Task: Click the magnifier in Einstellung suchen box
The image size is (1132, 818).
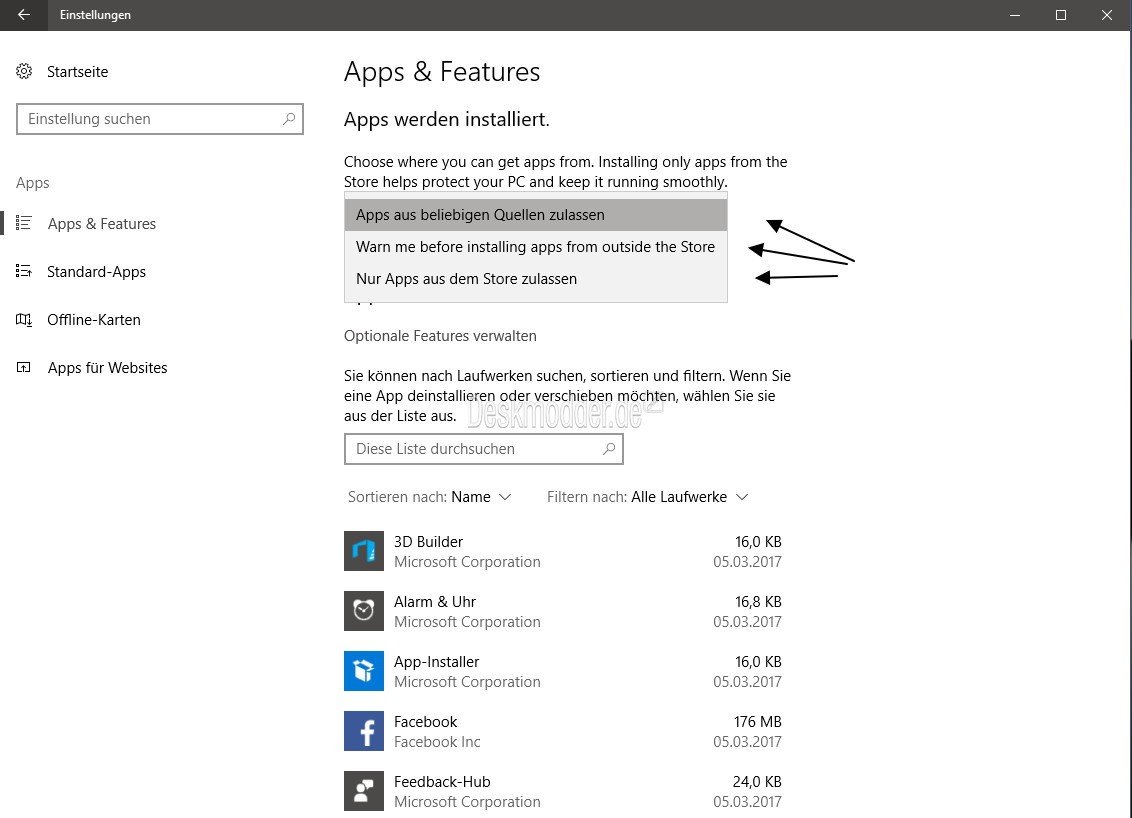Action: [289, 118]
